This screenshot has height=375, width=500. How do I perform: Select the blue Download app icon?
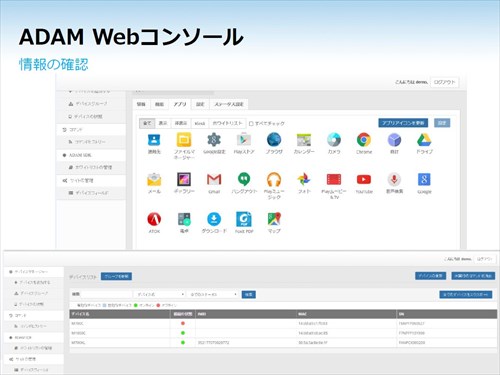click(214, 219)
